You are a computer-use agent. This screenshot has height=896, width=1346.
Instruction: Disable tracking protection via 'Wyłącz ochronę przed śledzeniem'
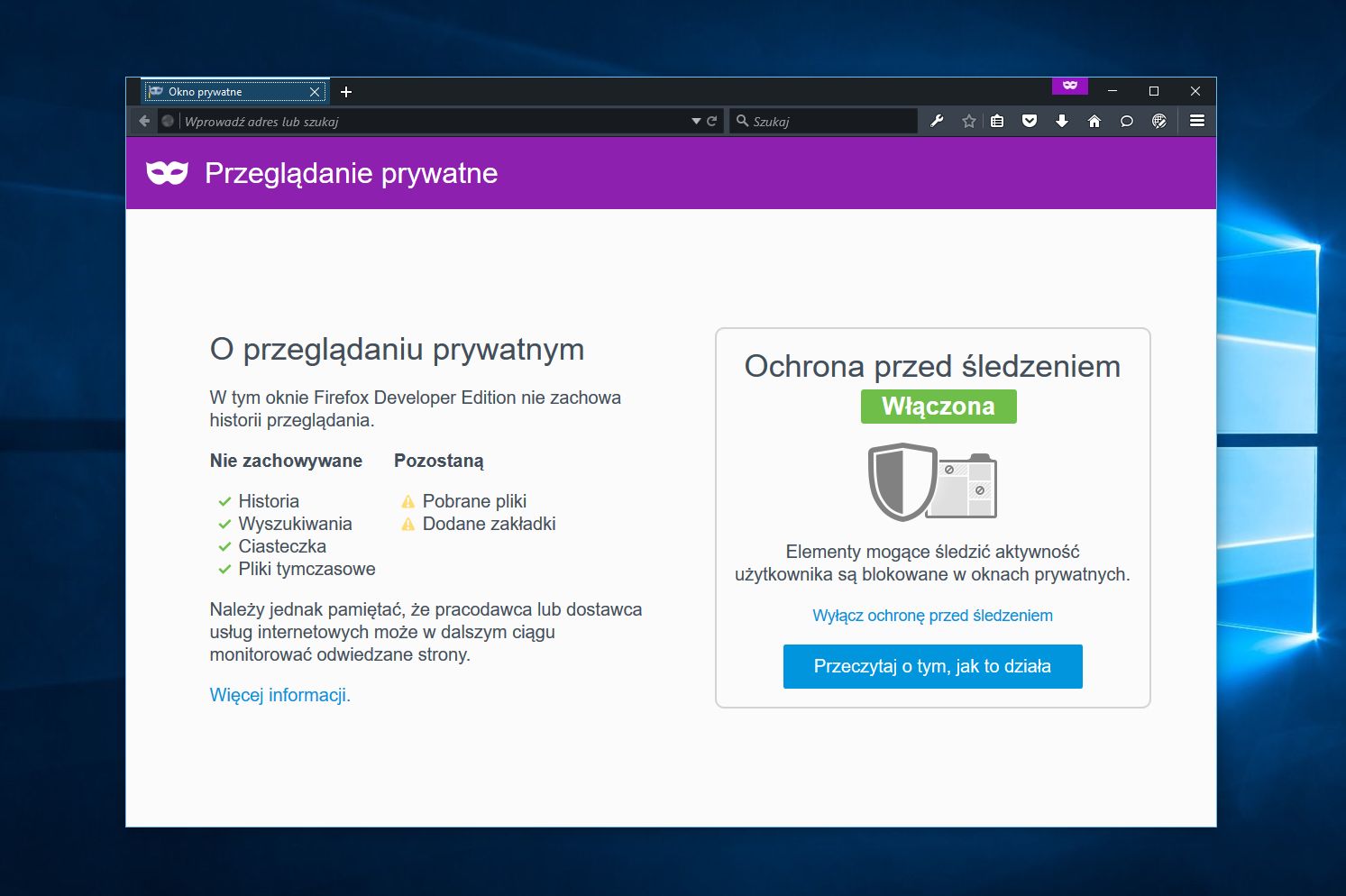coord(932,615)
